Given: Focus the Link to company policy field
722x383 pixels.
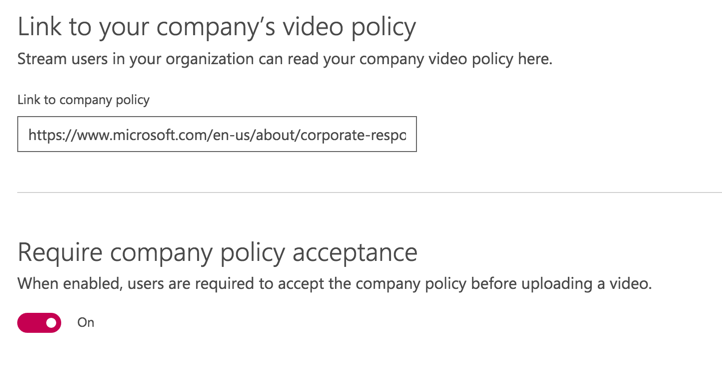Looking at the screenshot, I should tap(217, 134).
